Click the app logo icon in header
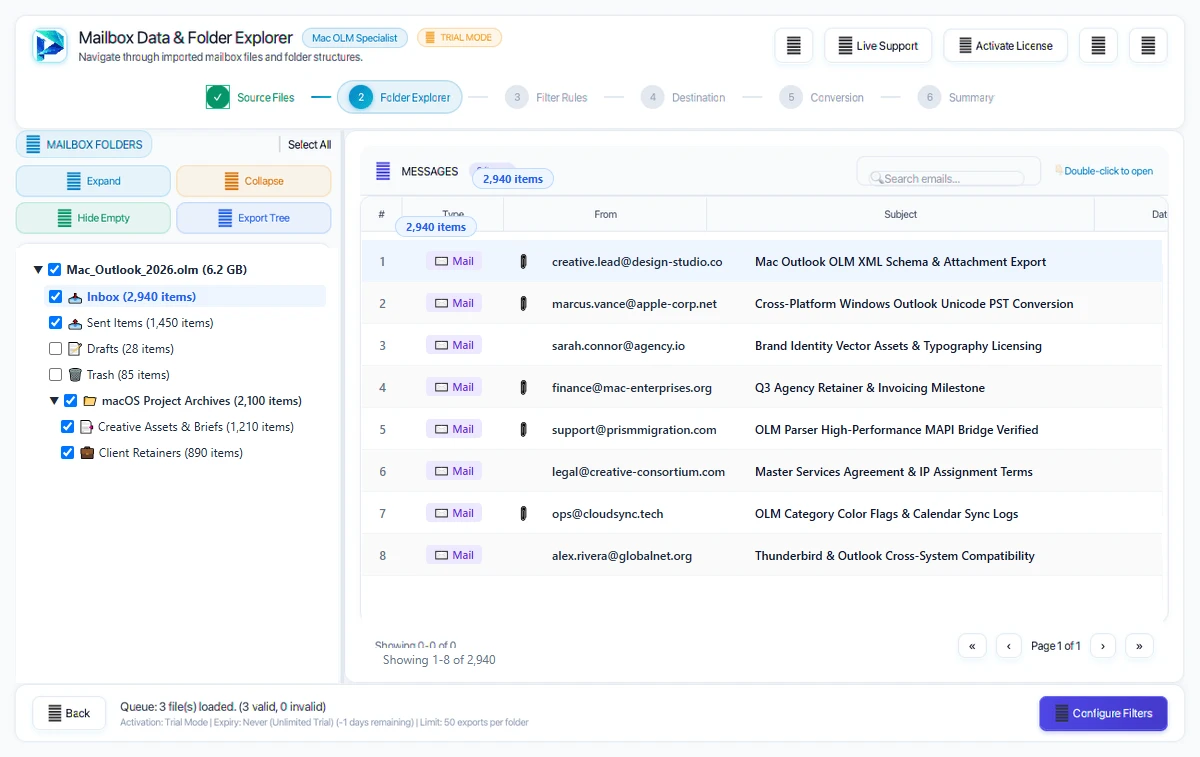Image resolution: width=1200 pixels, height=757 pixels. click(x=49, y=46)
